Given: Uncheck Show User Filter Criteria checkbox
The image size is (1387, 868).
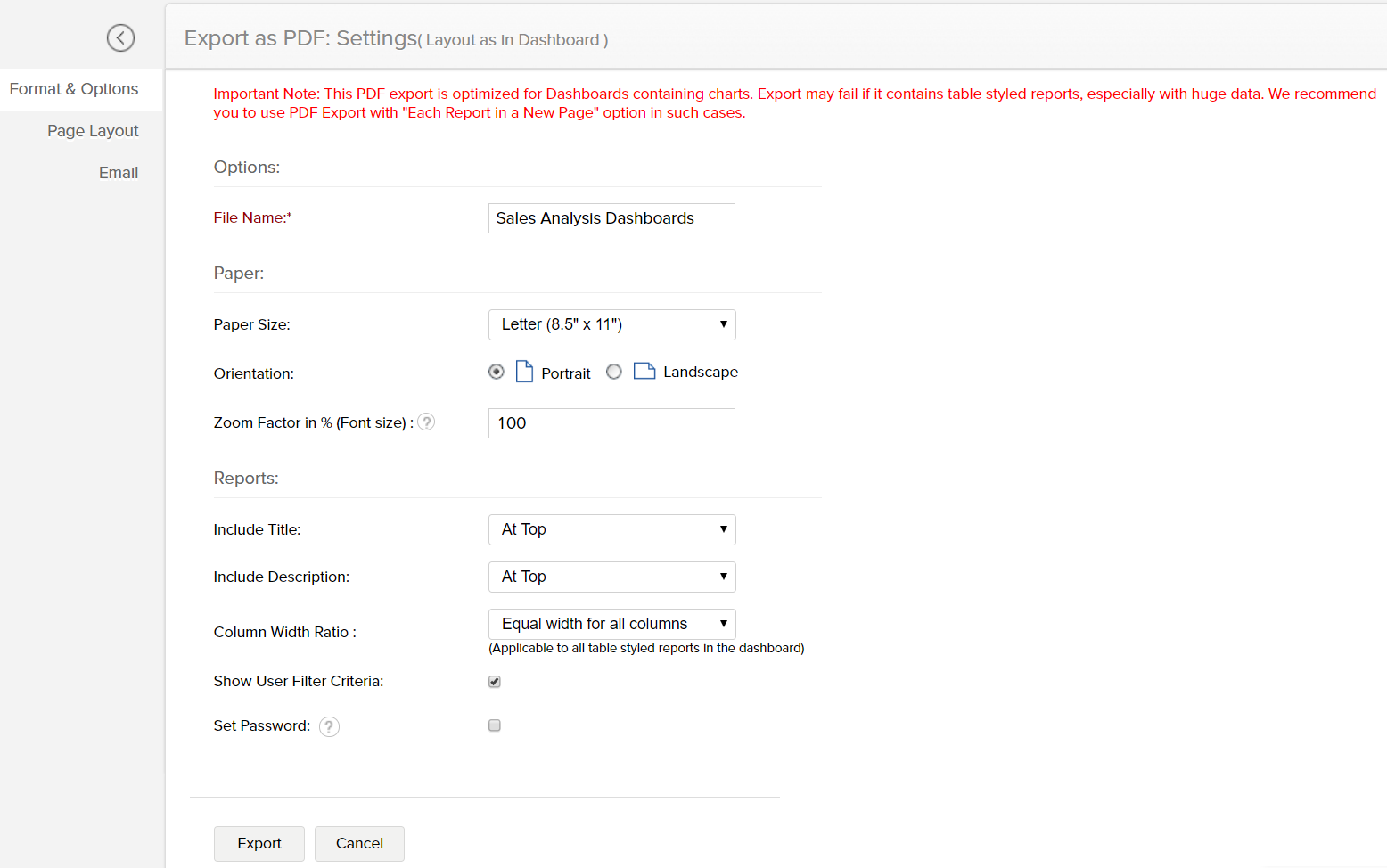Looking at the screenshot, I should coord(495,682).
